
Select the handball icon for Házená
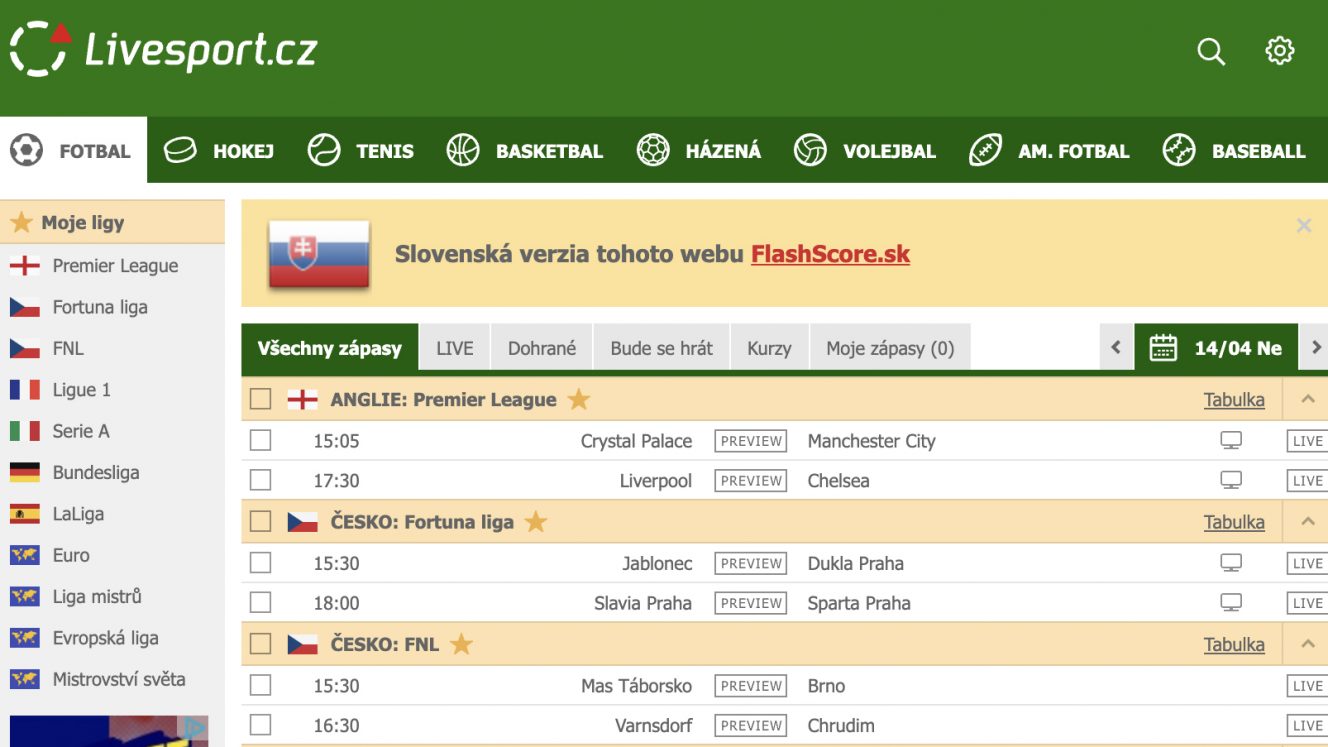(653, 151)
